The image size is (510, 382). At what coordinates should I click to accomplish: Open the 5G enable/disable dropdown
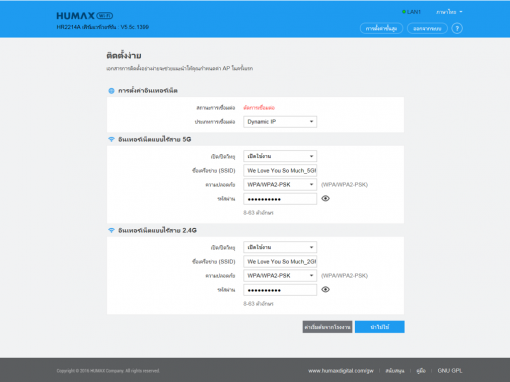tap(280, 156)
